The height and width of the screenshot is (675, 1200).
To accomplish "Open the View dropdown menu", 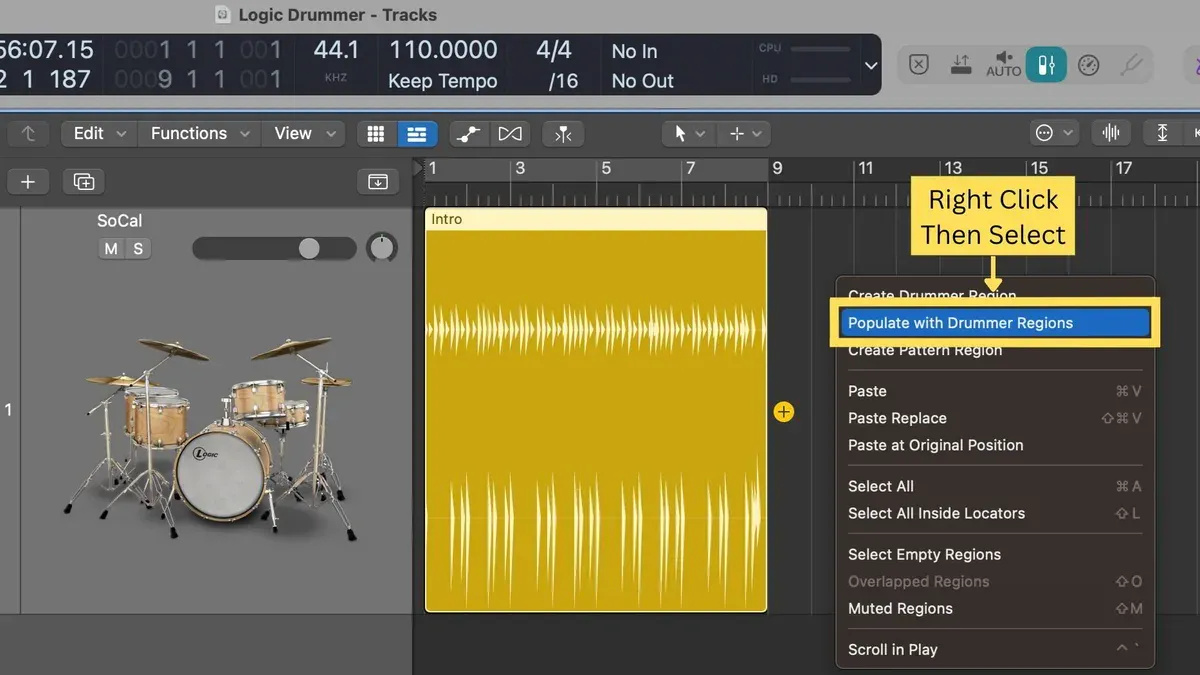I will [303, 133].
